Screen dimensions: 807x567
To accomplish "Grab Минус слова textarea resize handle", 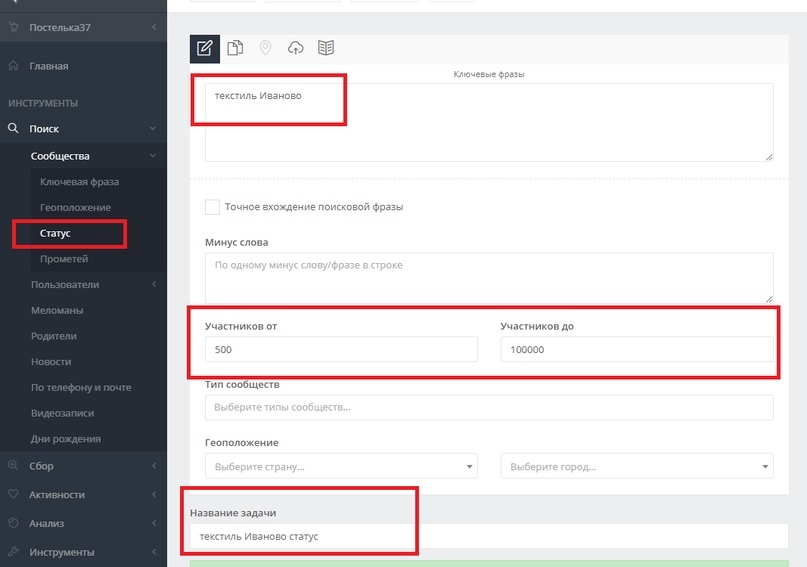I will coord(769,298).
